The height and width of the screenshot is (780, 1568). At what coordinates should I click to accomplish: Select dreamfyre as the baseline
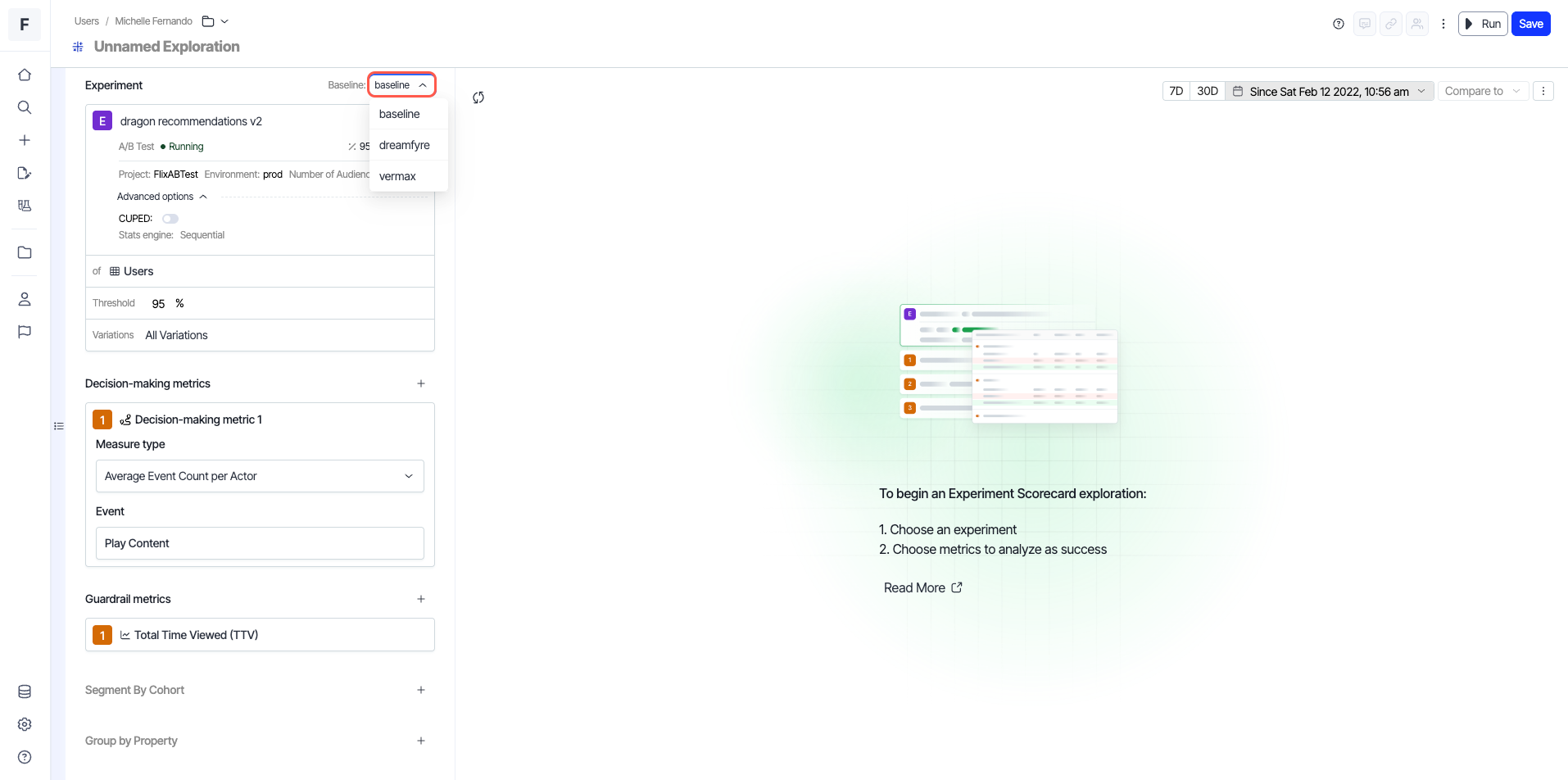[x=405, y=145]
